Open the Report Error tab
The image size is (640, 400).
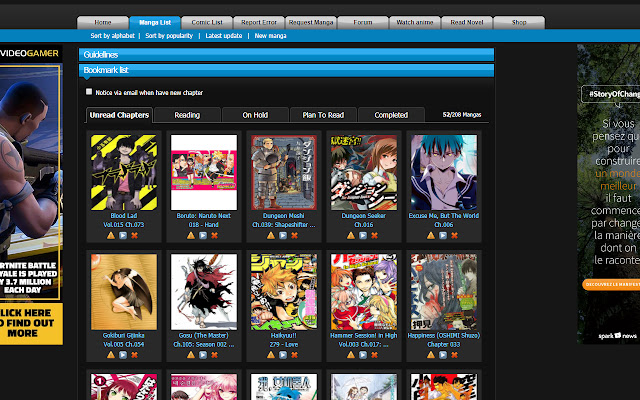pos(259,22)
